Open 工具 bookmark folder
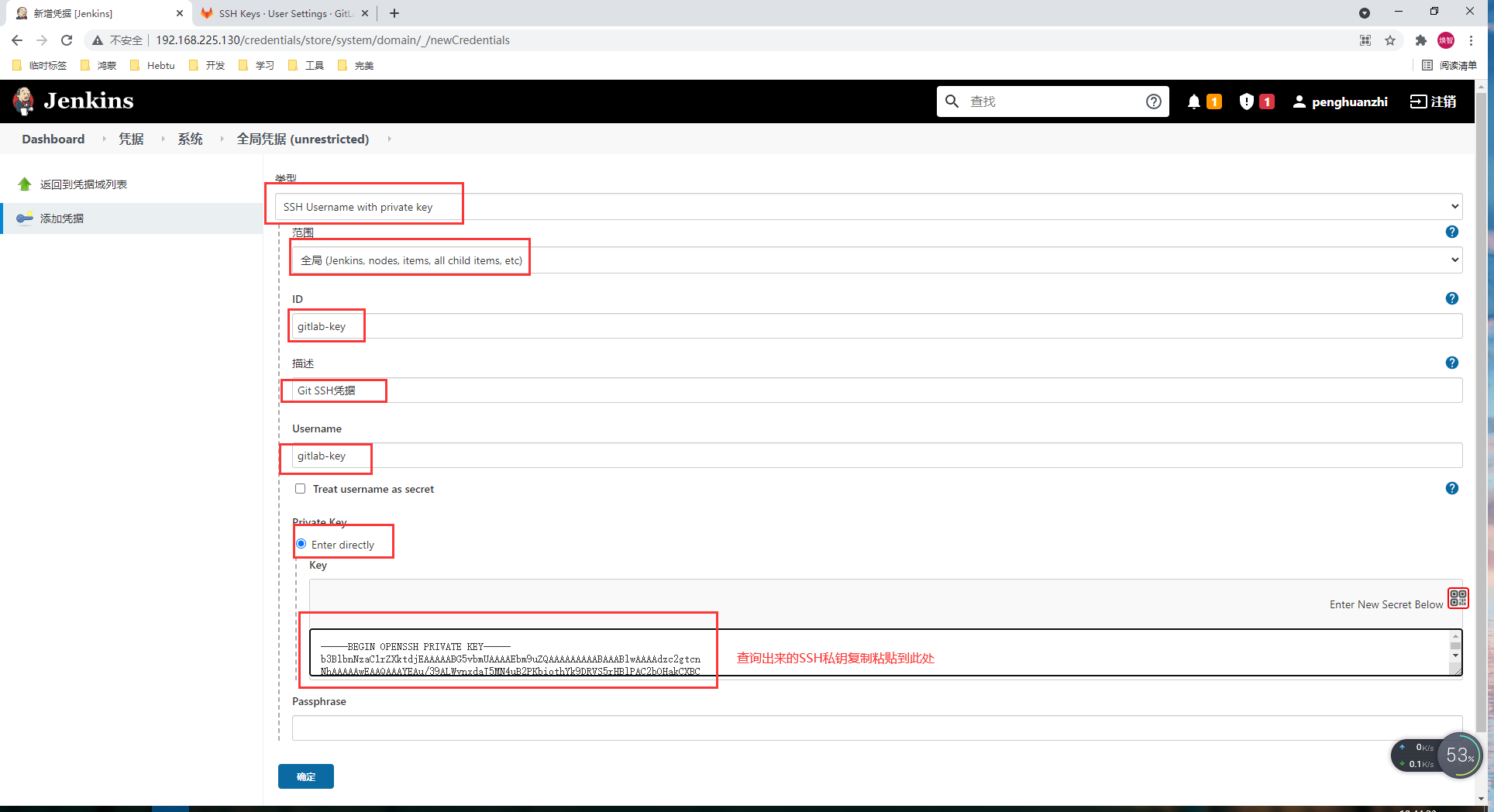This screenshot has height=812, width=1494. pyautogui.click(x=306, y=66)
